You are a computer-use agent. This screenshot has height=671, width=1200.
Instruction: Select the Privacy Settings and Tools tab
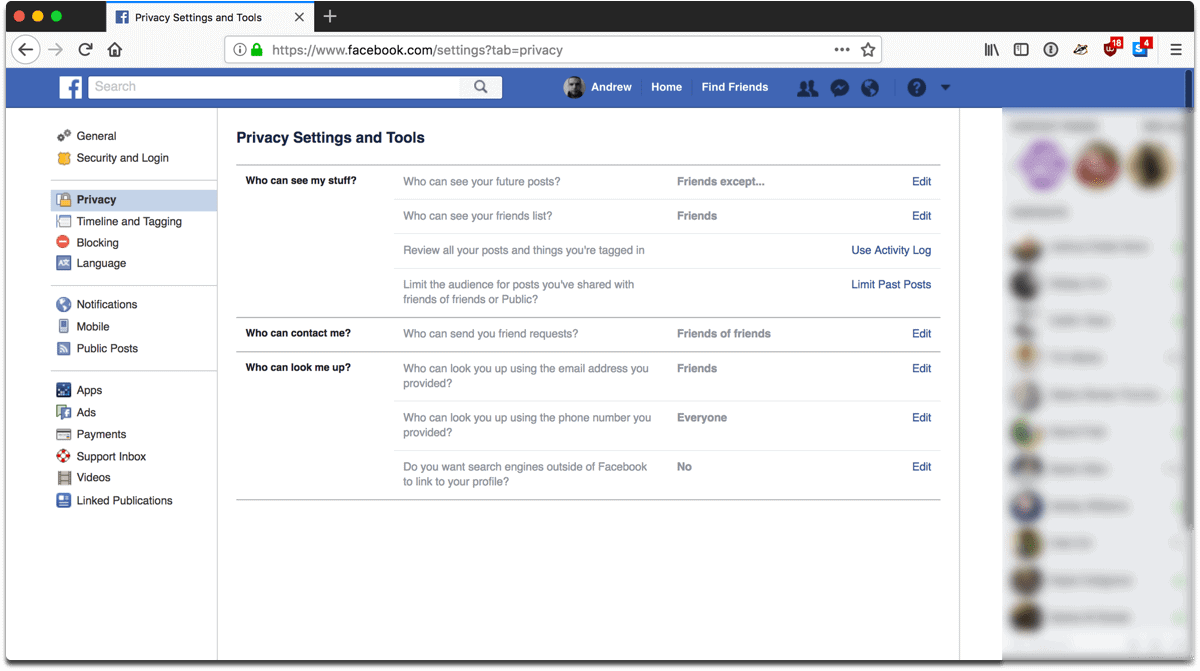[208, 17]
